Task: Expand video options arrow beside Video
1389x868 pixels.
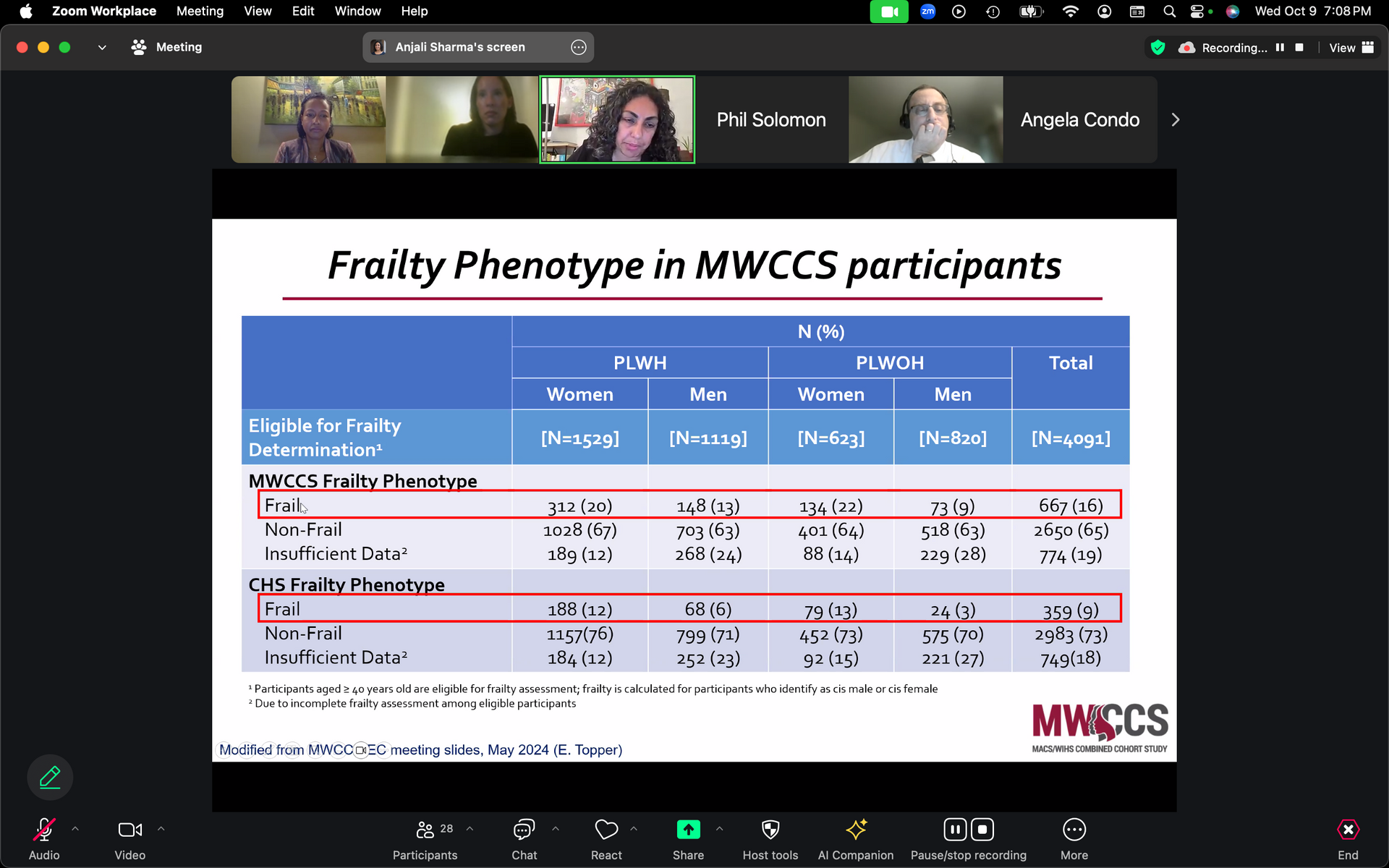Action: 161,829
